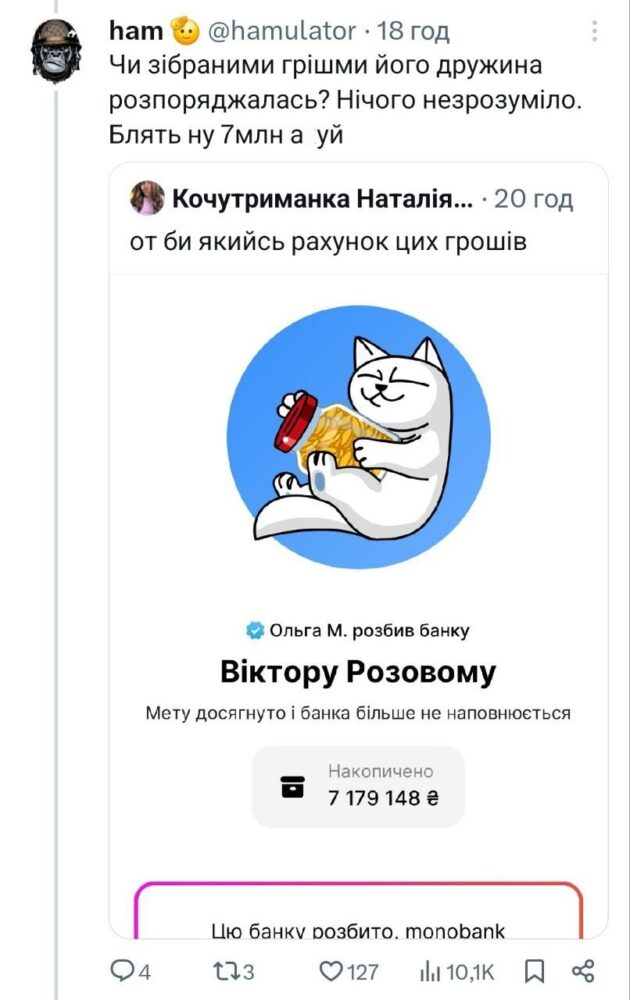Reply to the tweet via comment icon
The image size is (630, 1000).
tap(121, 971)
